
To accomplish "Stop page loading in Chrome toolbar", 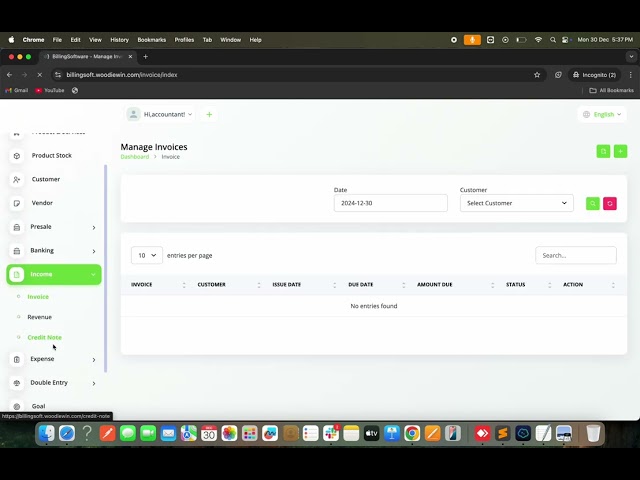I will click(40, 75).
